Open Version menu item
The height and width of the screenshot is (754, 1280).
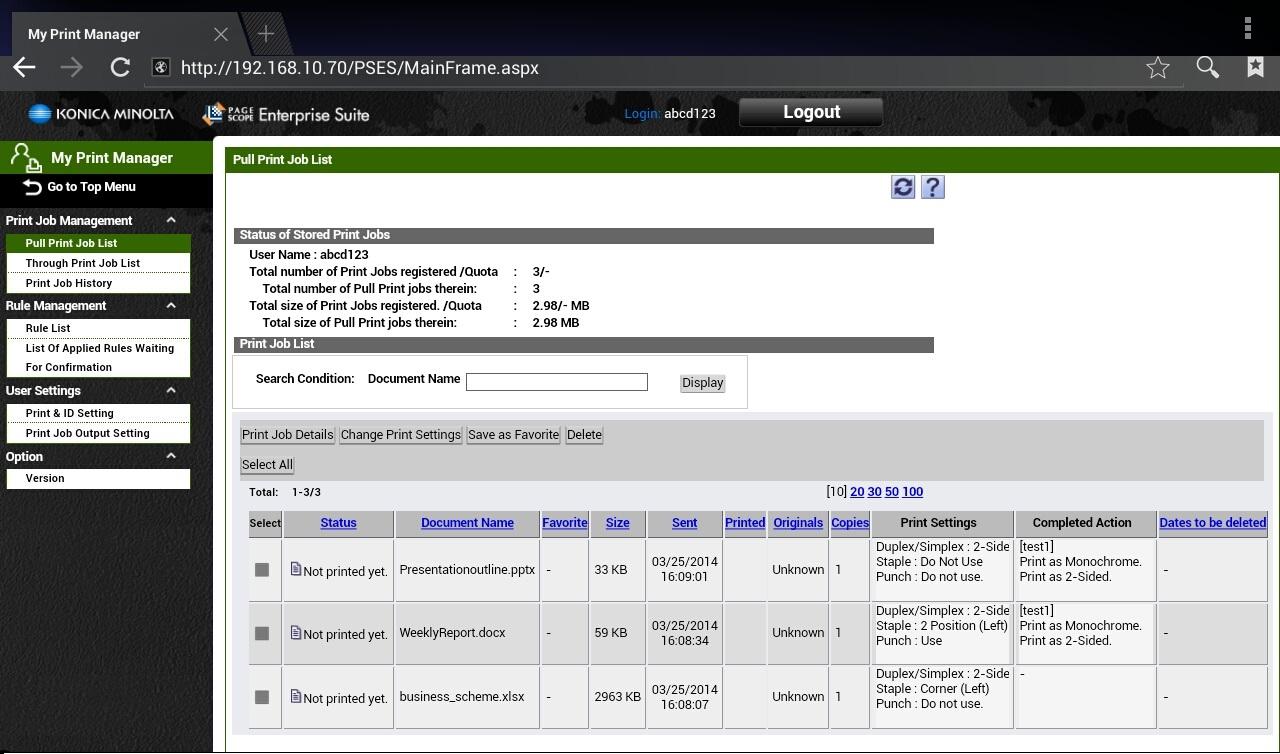pos(98,478)
